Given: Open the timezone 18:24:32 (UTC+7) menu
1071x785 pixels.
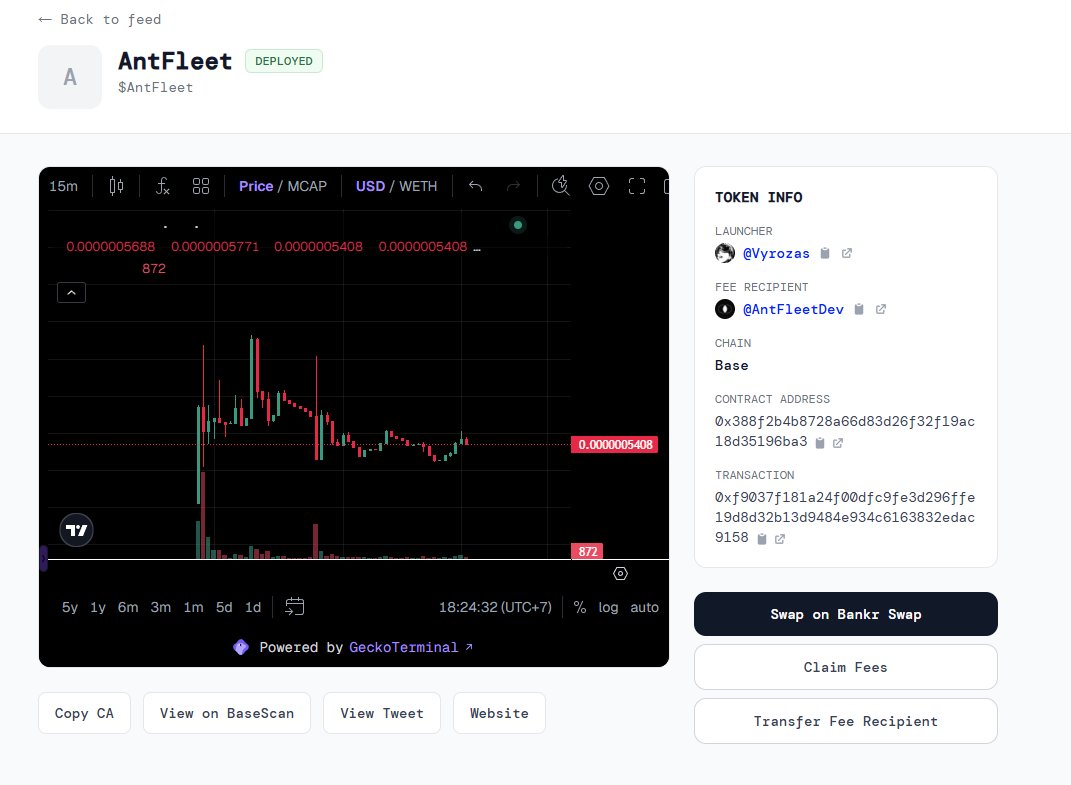Looking at the screenshot, I should click(495, 607).
